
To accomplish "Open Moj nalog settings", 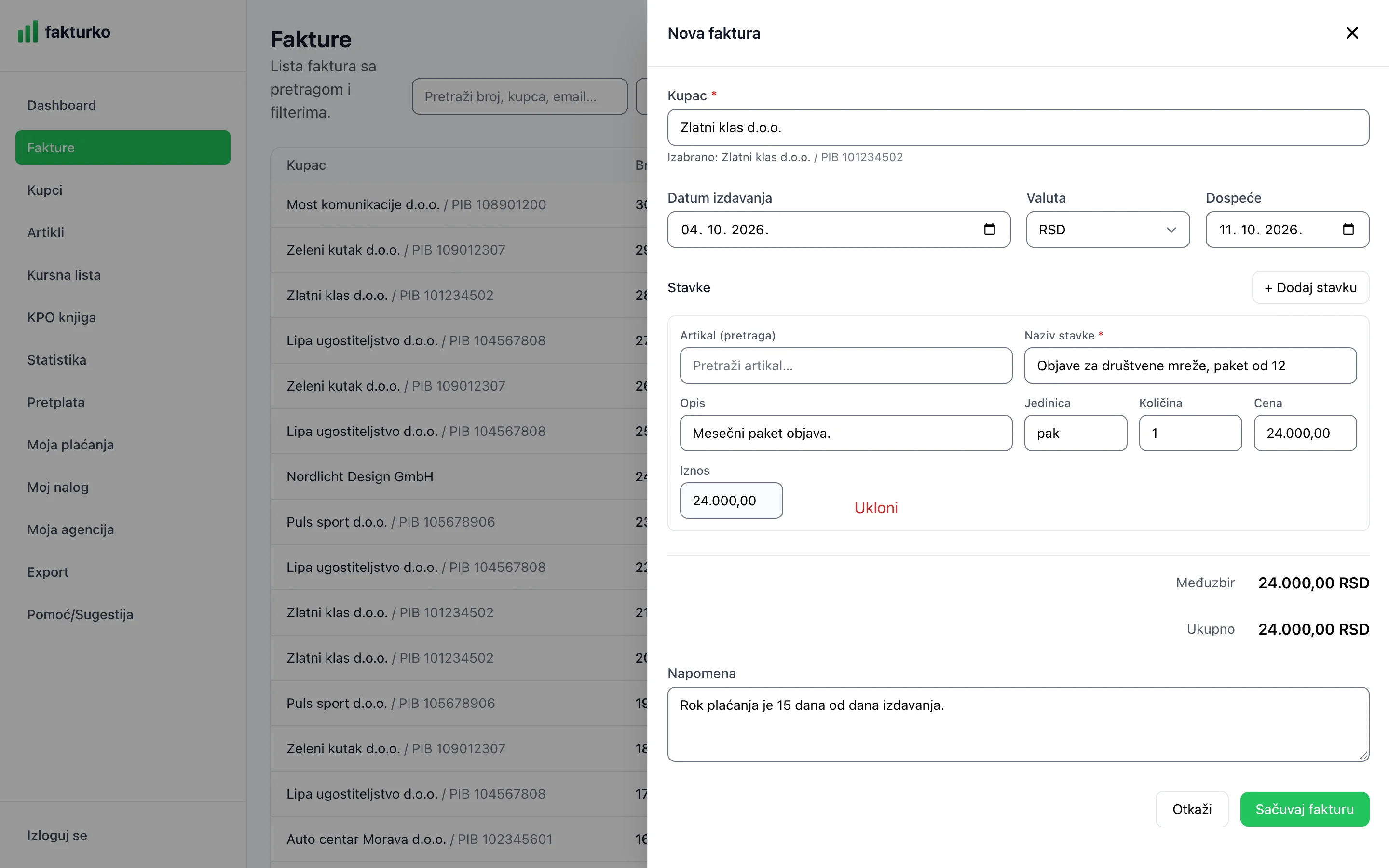I will click(x=123, y=488).
